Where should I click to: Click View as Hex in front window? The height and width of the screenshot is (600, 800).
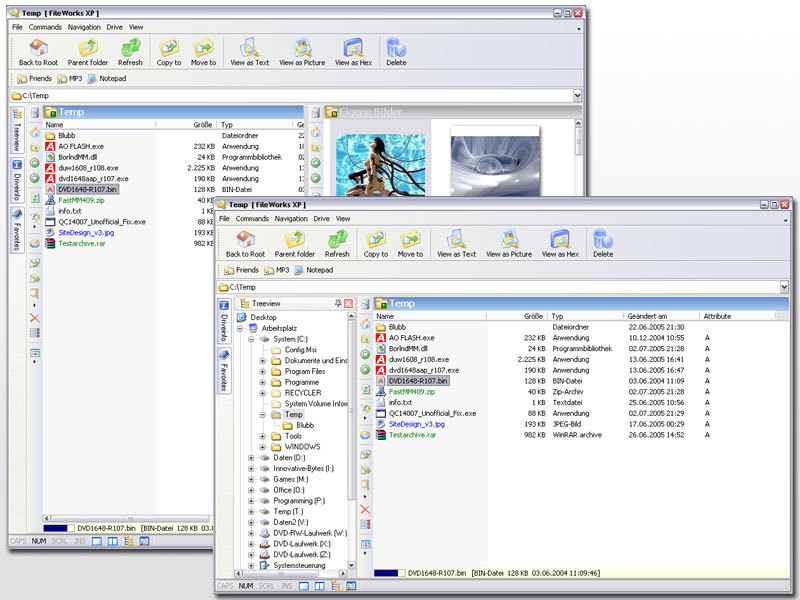click(x=560, y=244)
